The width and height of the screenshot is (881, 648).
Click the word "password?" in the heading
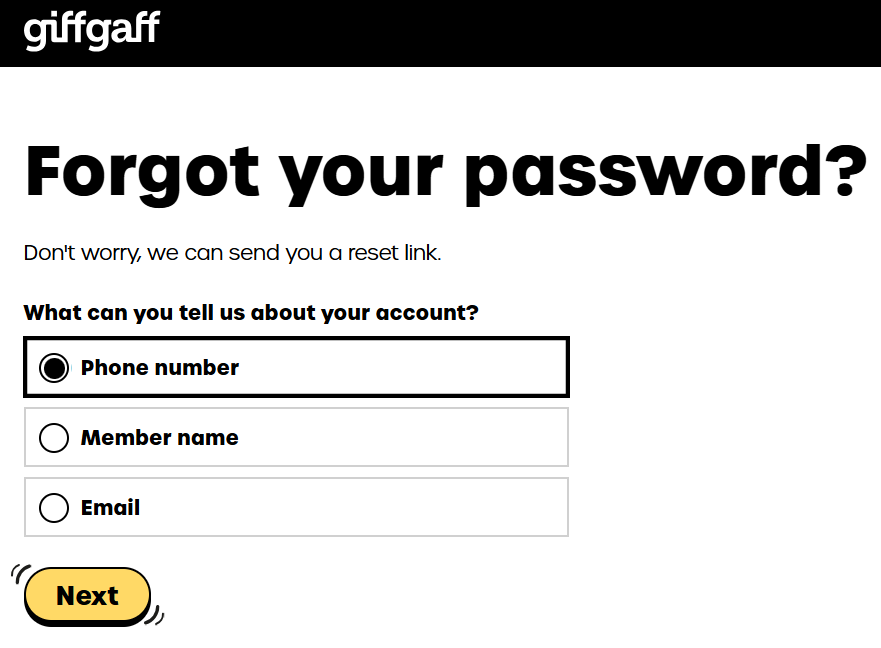(x=665, y=172)
